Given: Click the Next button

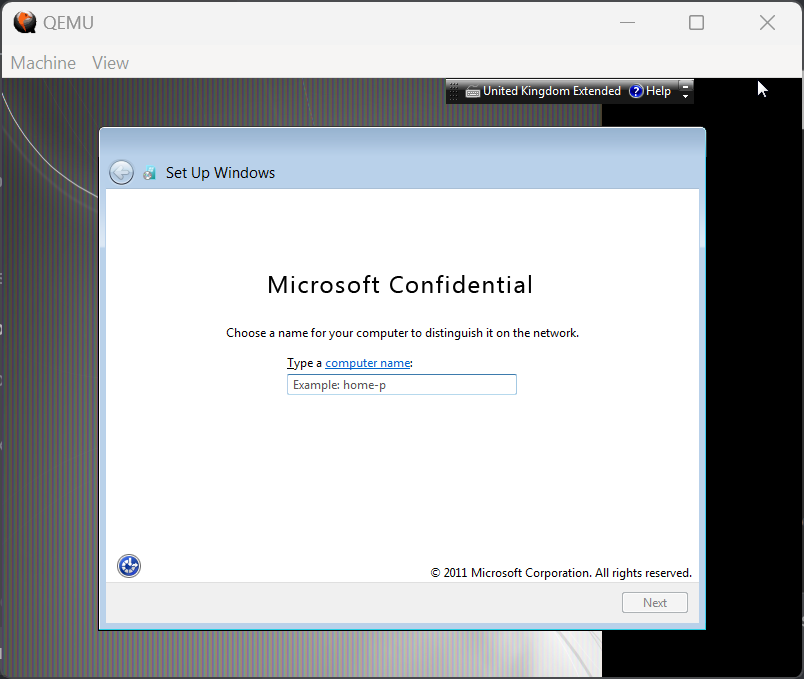Looking at the screenshot, I should coord(654,603).
